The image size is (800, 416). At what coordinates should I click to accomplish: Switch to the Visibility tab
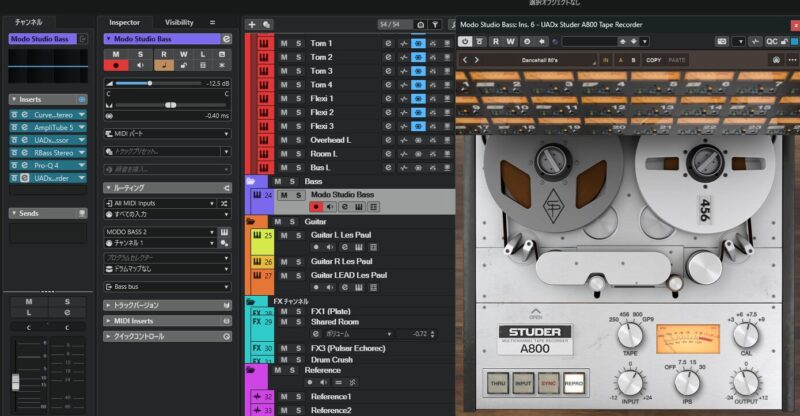pyautogui.click(x=179, y=22)
